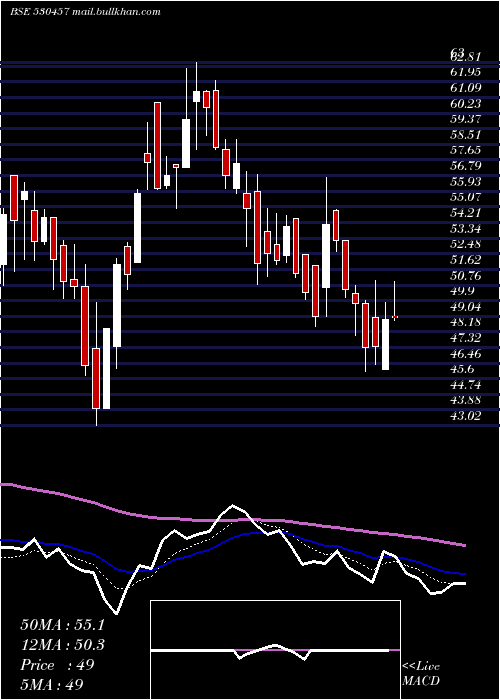
Task: Click the 61.09 price axis label
Action: 466,88
